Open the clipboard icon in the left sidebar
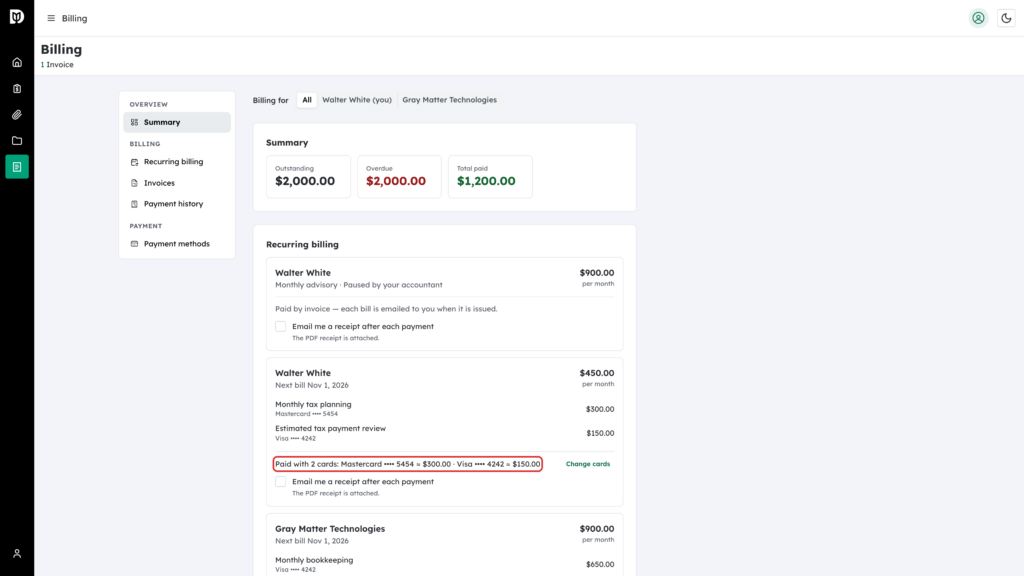This screenshot has width=1024, height=576. click(17, 89)
